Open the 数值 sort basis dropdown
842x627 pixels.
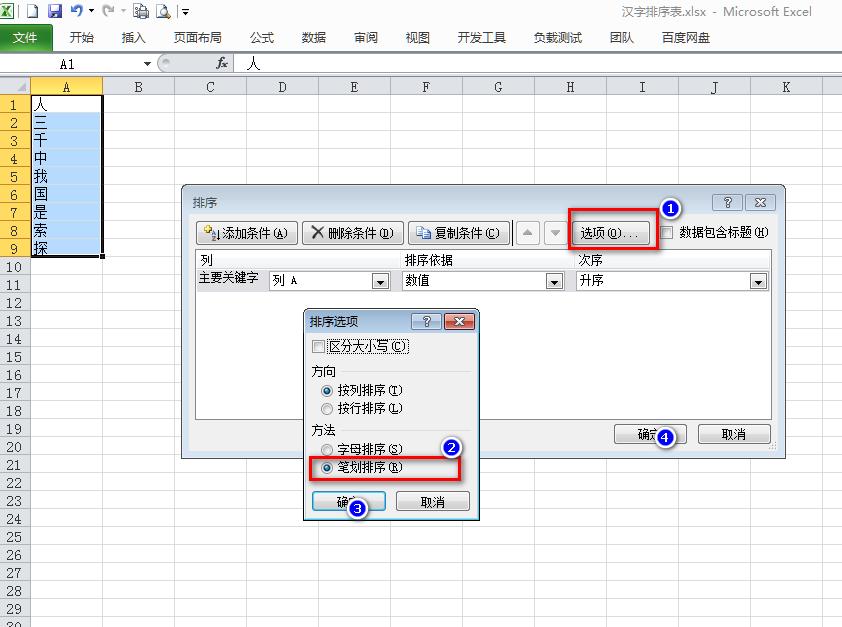coord(554,282)
